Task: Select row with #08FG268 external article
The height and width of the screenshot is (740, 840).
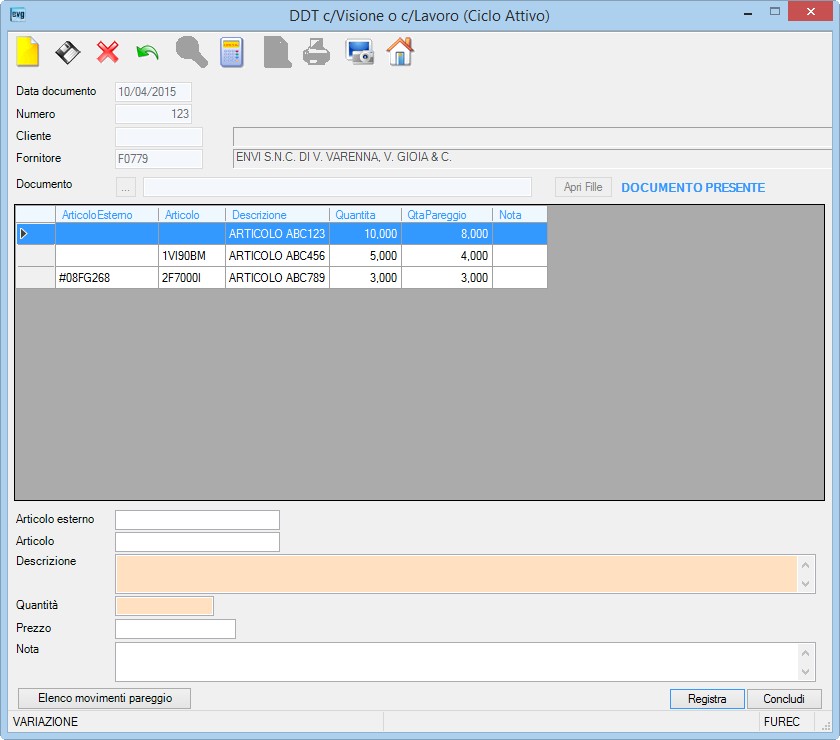Action: point(282,278)
